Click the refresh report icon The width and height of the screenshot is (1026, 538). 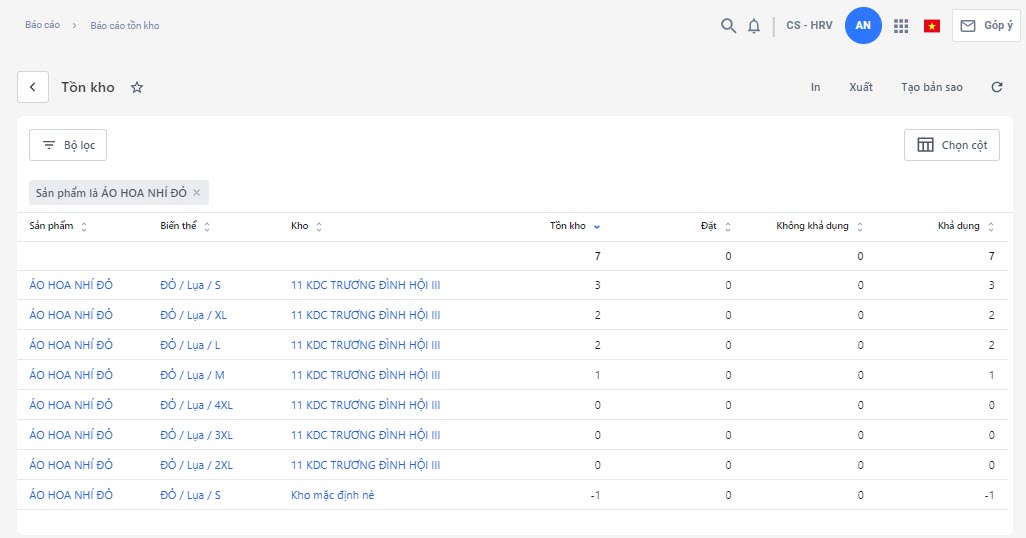pos(996,87)
